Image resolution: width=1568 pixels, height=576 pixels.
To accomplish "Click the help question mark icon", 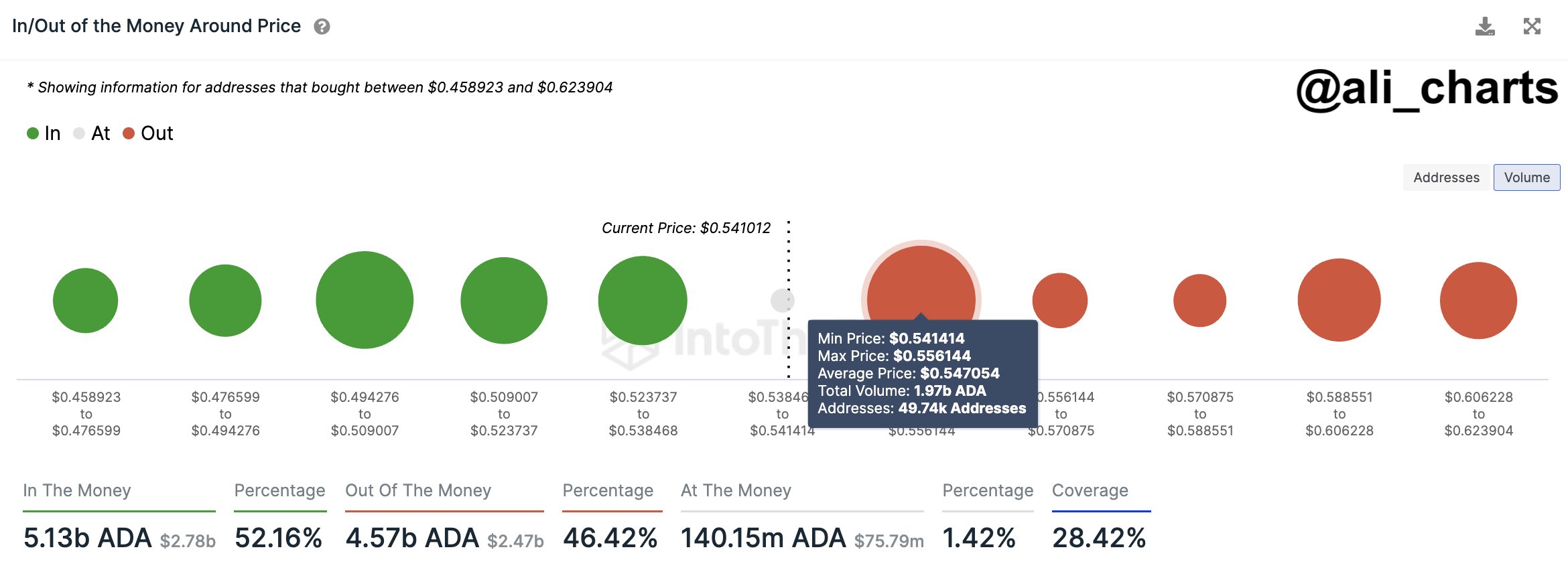I will click(x=322, y=27).
